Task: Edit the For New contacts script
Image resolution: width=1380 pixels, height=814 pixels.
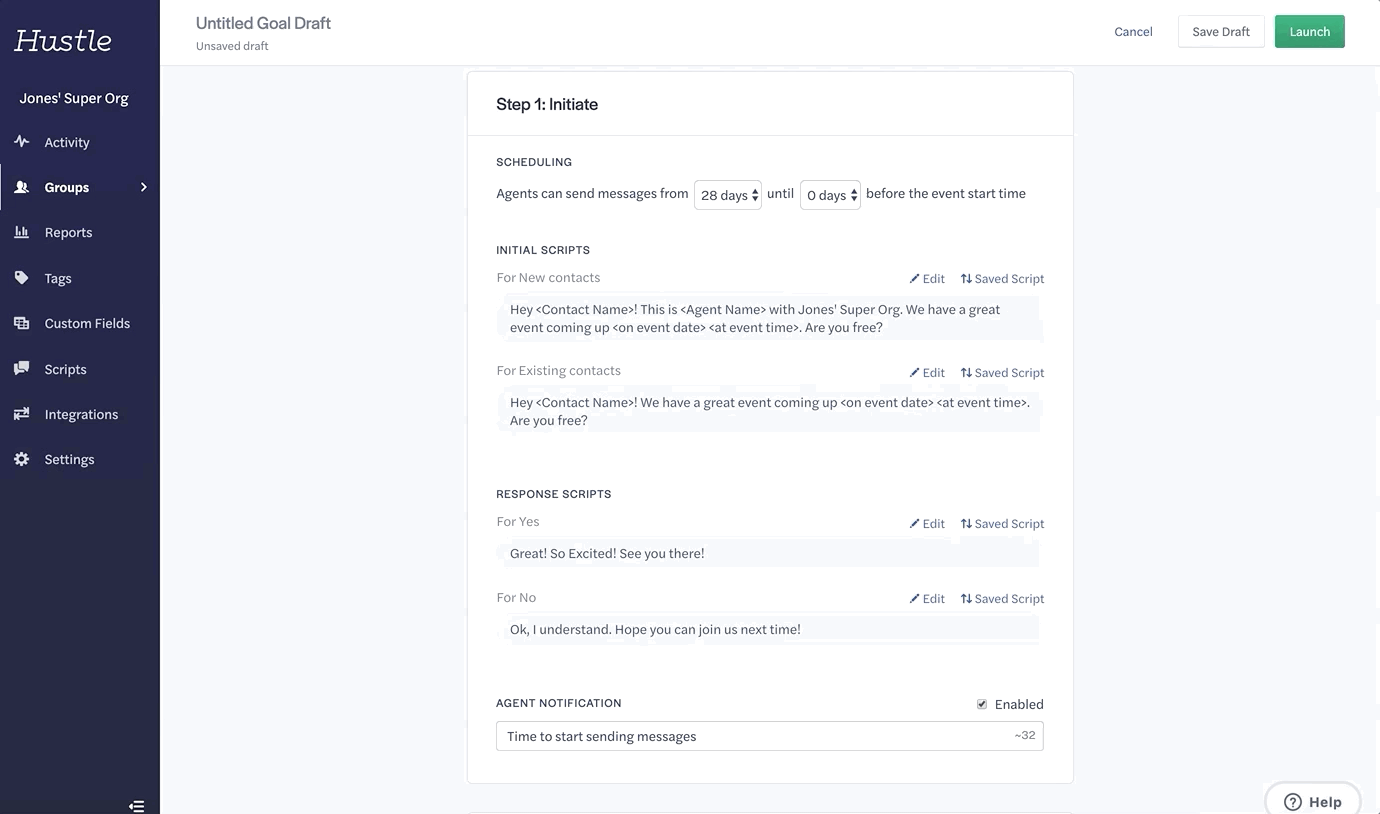Action: (x=927, y=279)
